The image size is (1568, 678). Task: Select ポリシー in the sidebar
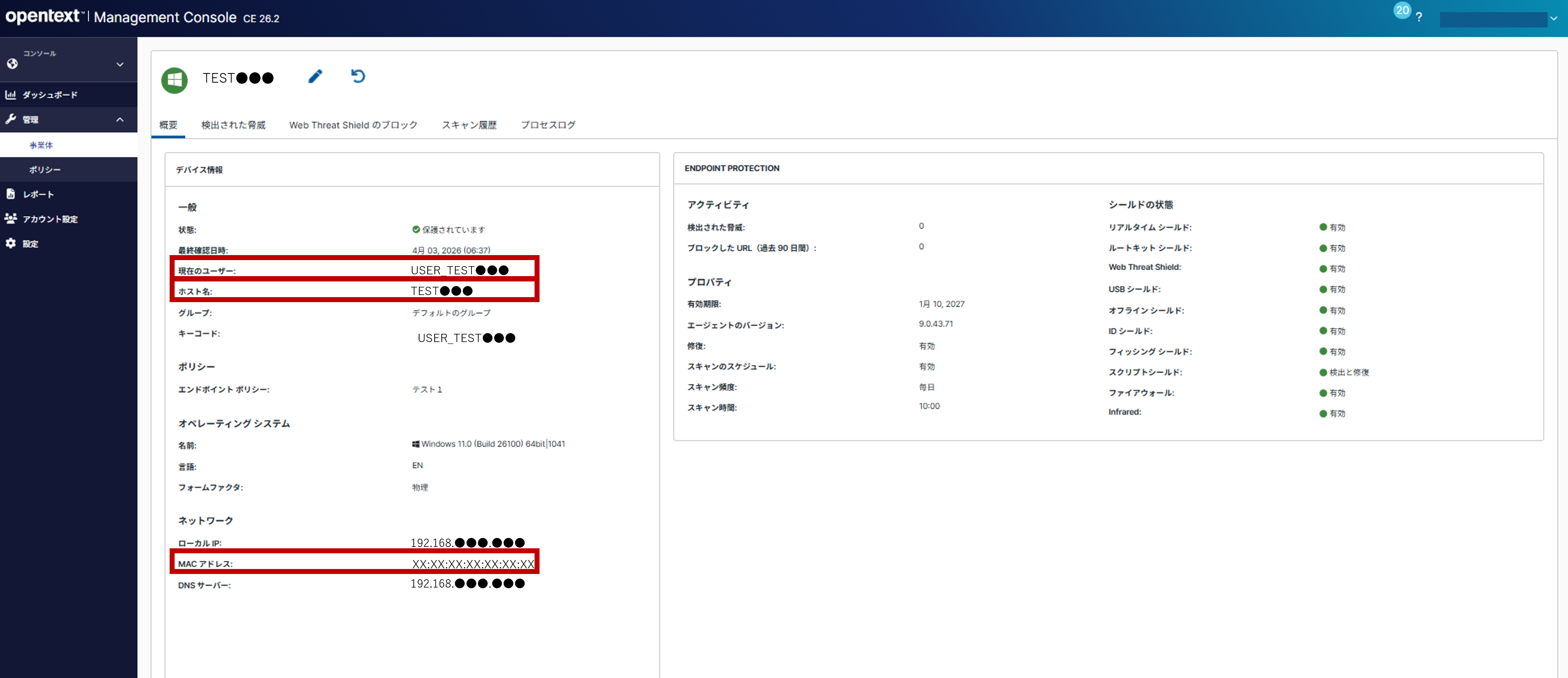45,170
